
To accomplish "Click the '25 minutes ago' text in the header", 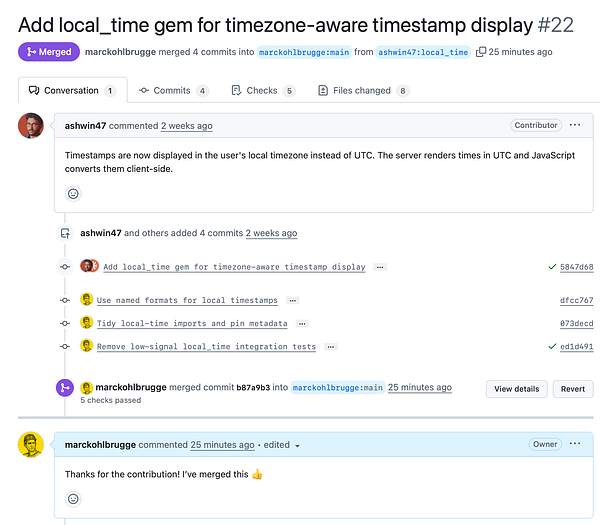I will coord(520,52).
